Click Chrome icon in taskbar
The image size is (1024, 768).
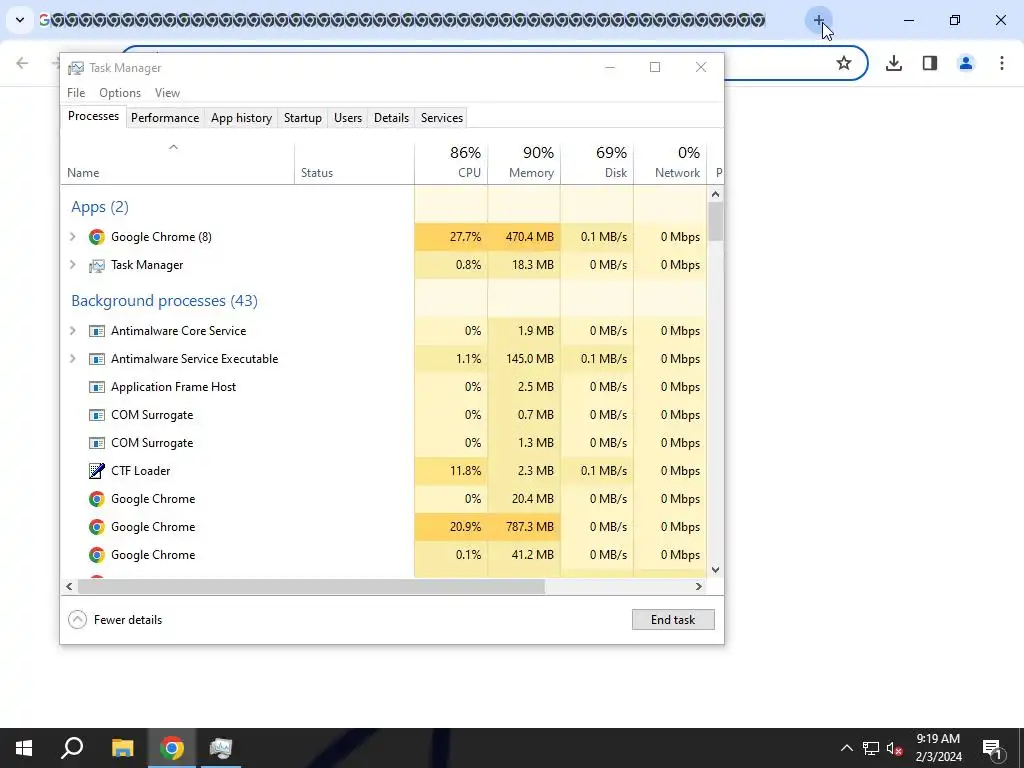click(x=172, y=748)
